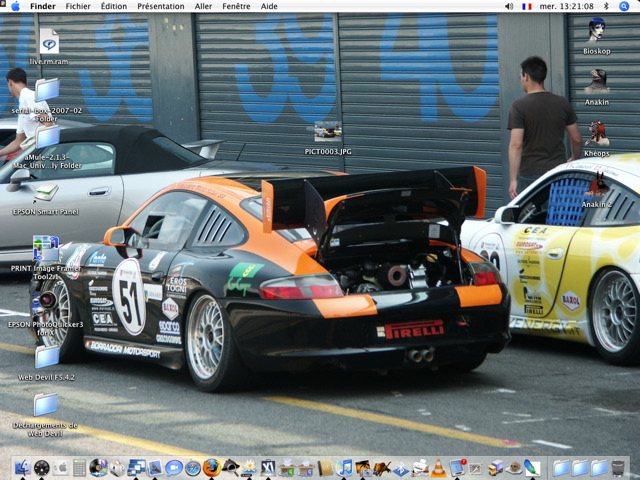The width and height of the screenshot is (640, 480).
Task: Open the Address Book icon in Dock
Action: [x=325, y=468]
